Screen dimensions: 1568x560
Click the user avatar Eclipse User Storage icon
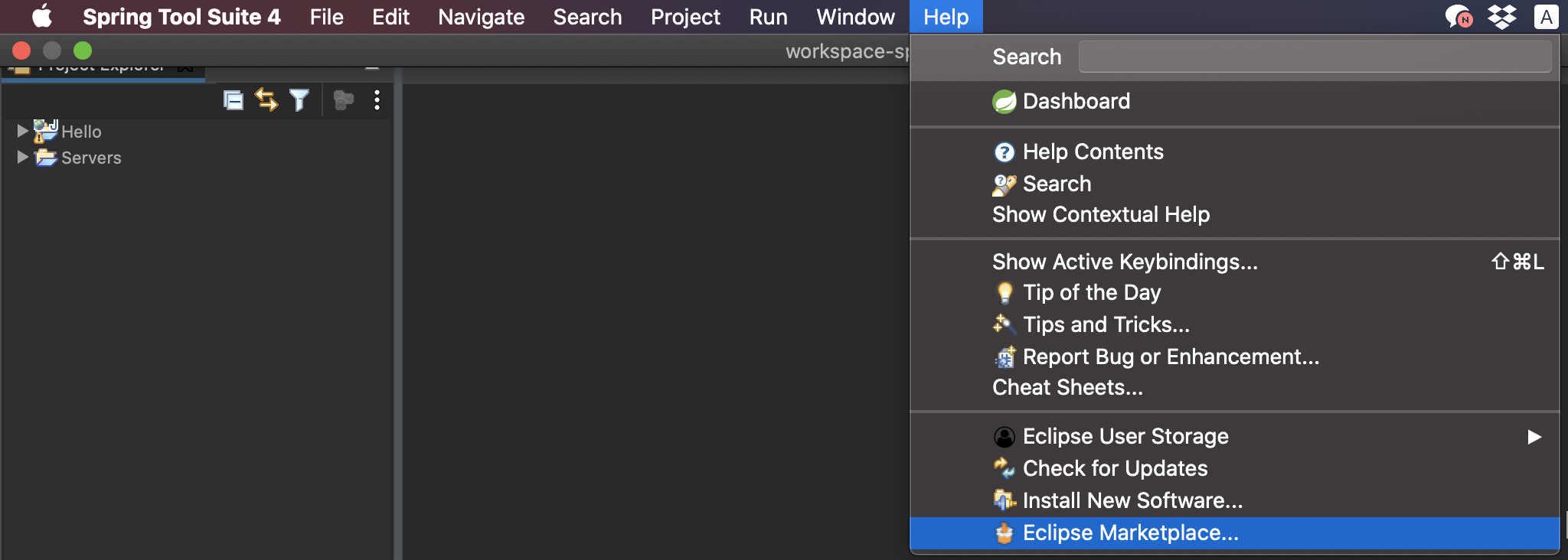[x=1004, y=437]
